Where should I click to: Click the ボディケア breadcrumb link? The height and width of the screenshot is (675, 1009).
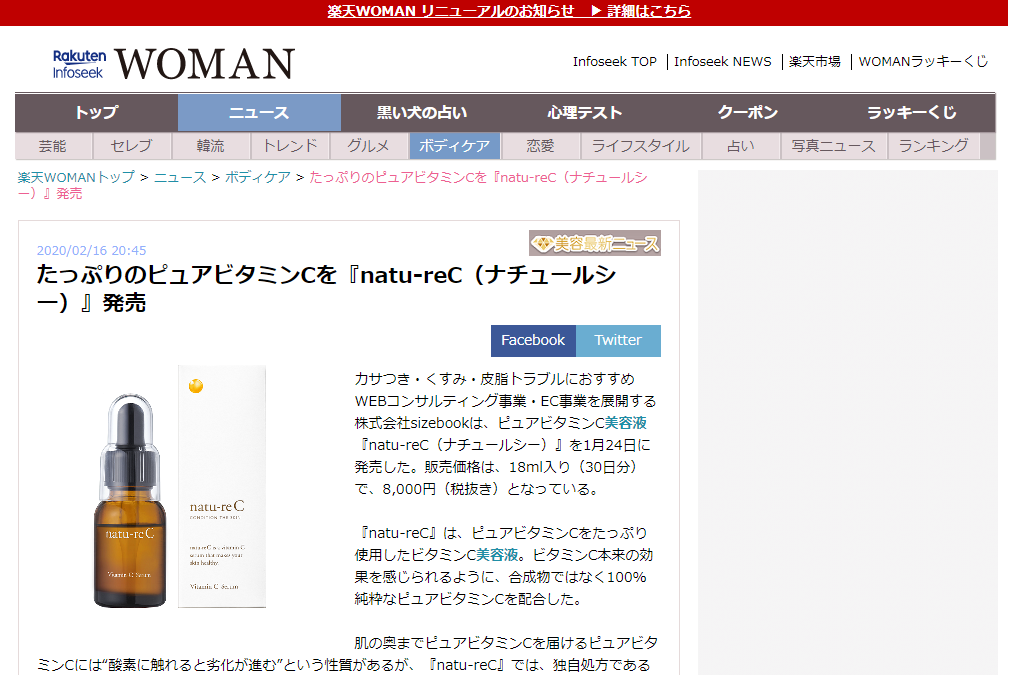tap(257, 177)
